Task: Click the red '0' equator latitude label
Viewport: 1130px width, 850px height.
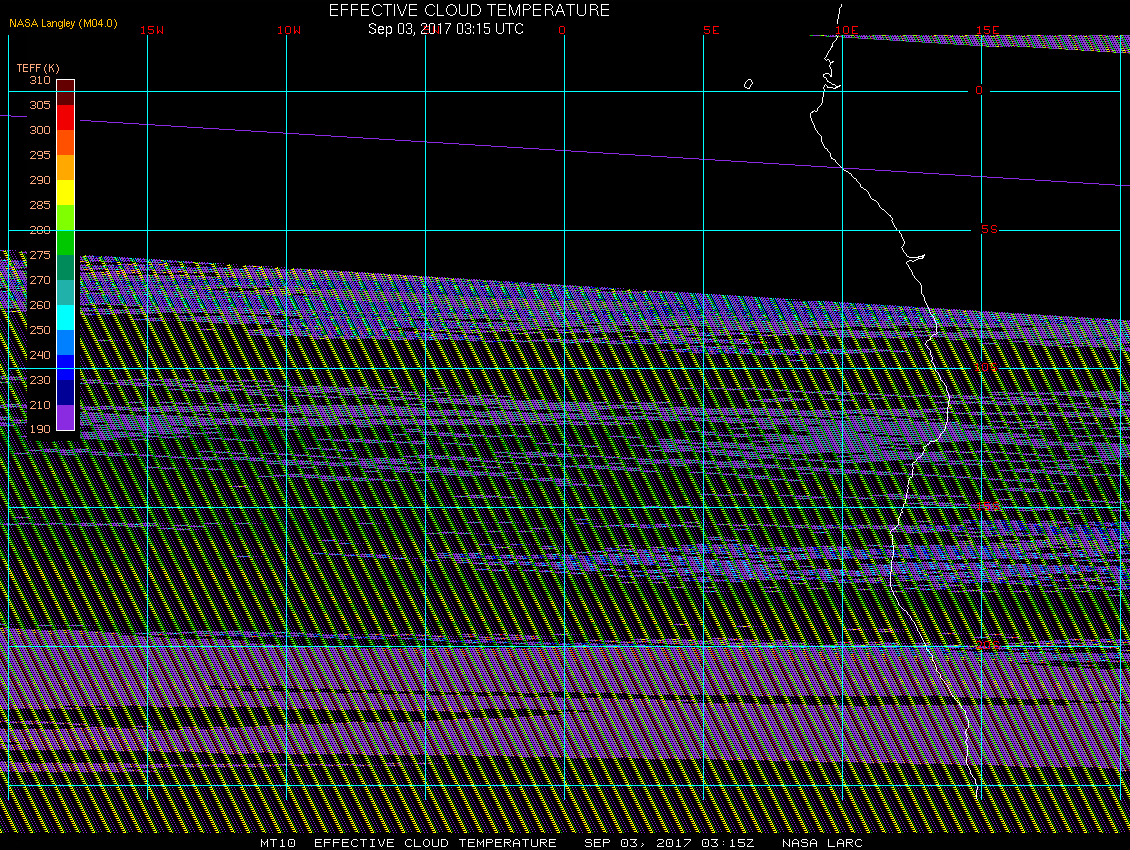Action: (x=979, y=90)
